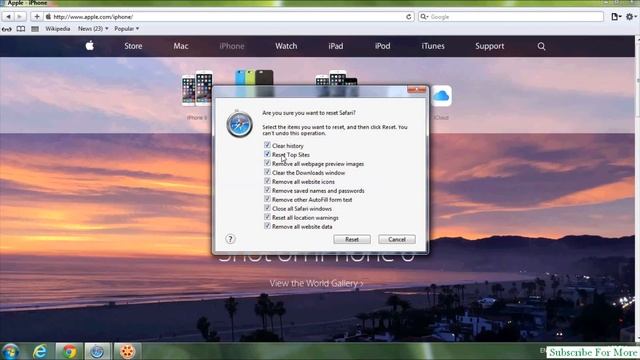640x360 pixels.
Task: Uncheck Reset all location warnings
Action: 267,217
